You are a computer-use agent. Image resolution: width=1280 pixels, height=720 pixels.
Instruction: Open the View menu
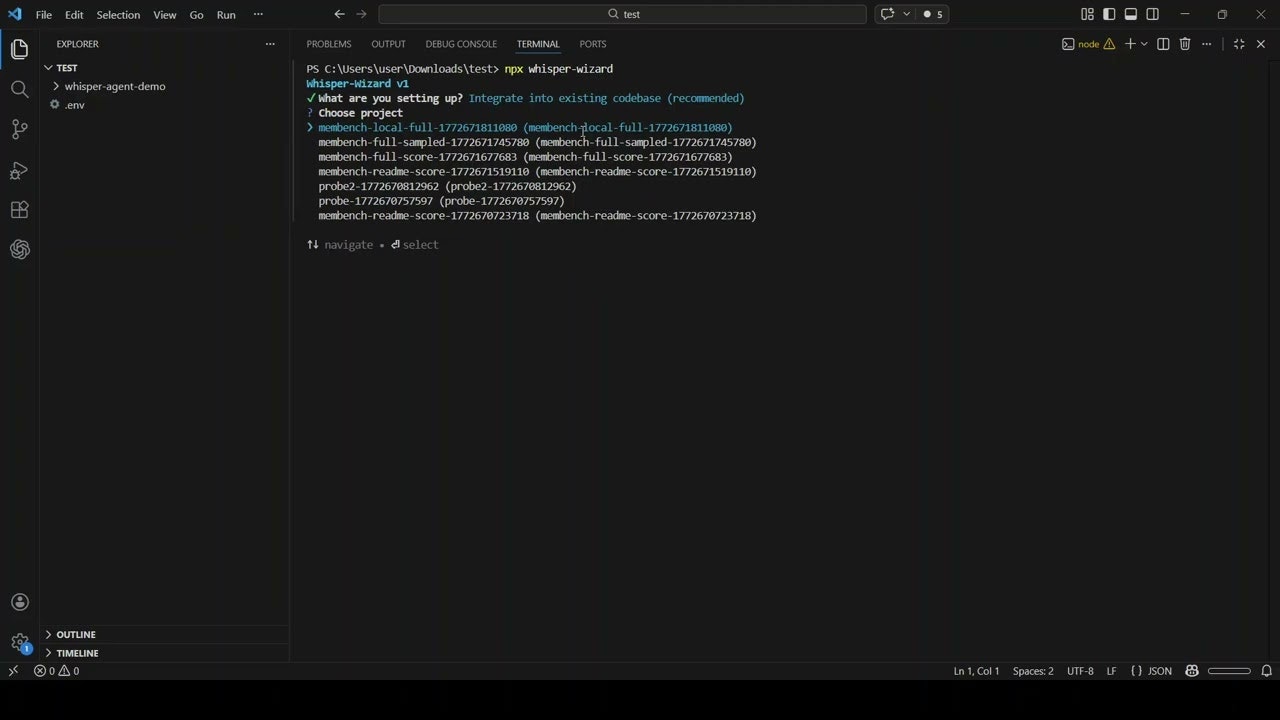point(165,15)
